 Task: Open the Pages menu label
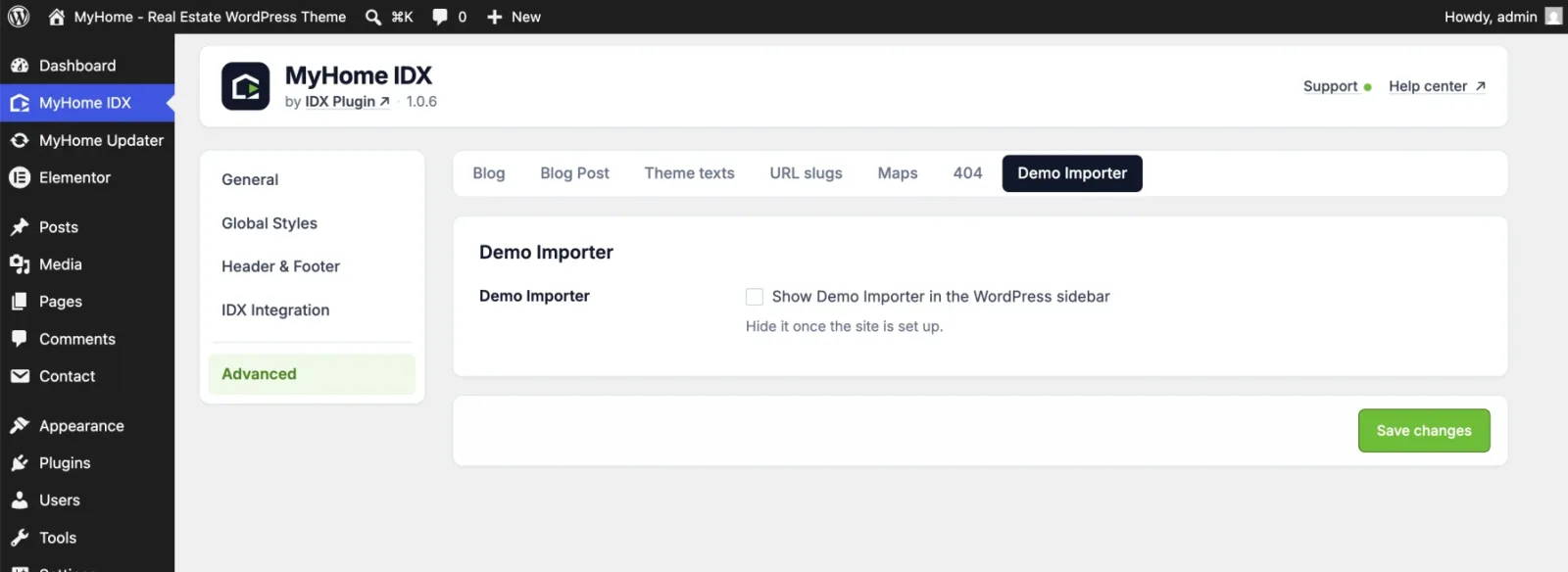point(61,302)
